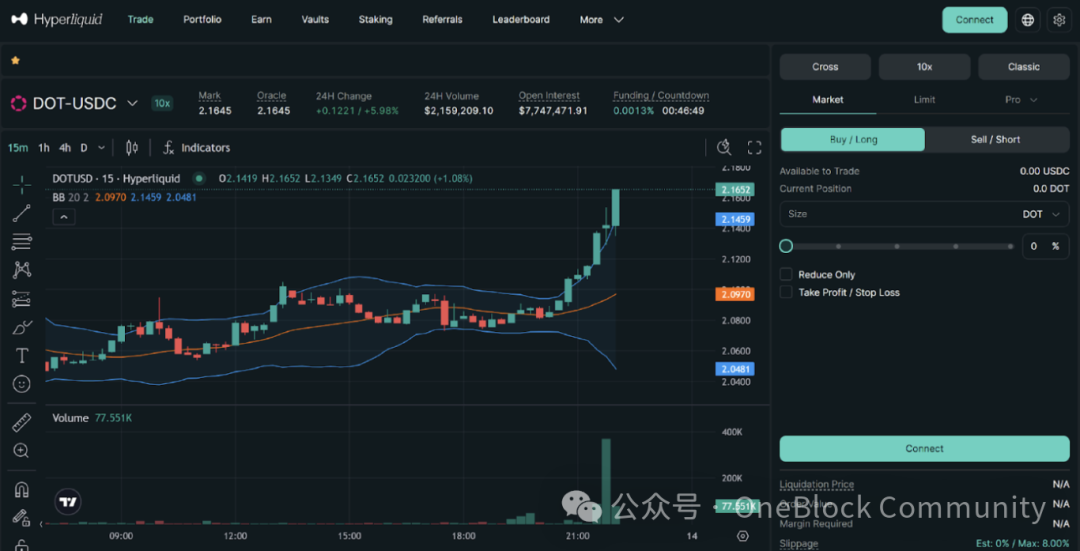The height and width of the screenshot is (551, 1080).
Task: Open the Cross margin mode selector
Action: (x=825, y=67)
